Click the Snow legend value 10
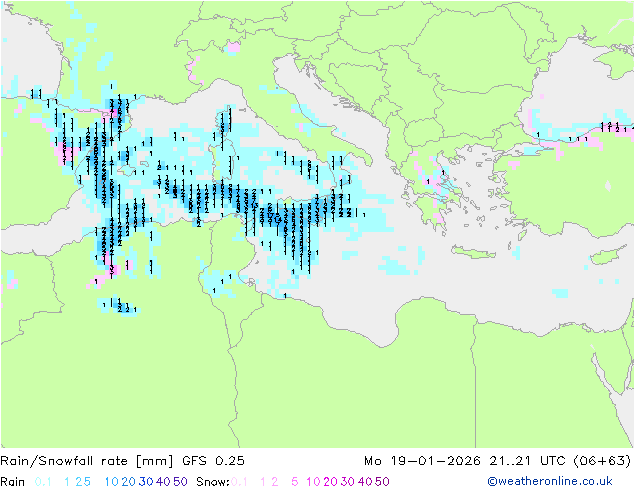Viewport: 634px width, 490px height. [313, 482]
